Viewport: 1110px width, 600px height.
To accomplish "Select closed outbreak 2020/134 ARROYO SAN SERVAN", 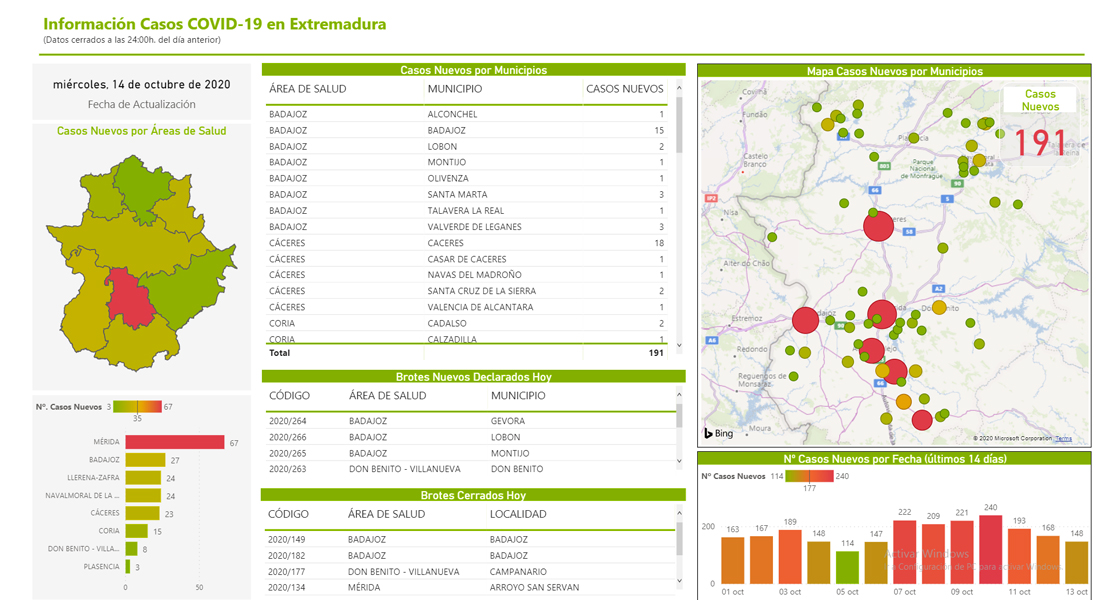I will (x=469, y=588).
